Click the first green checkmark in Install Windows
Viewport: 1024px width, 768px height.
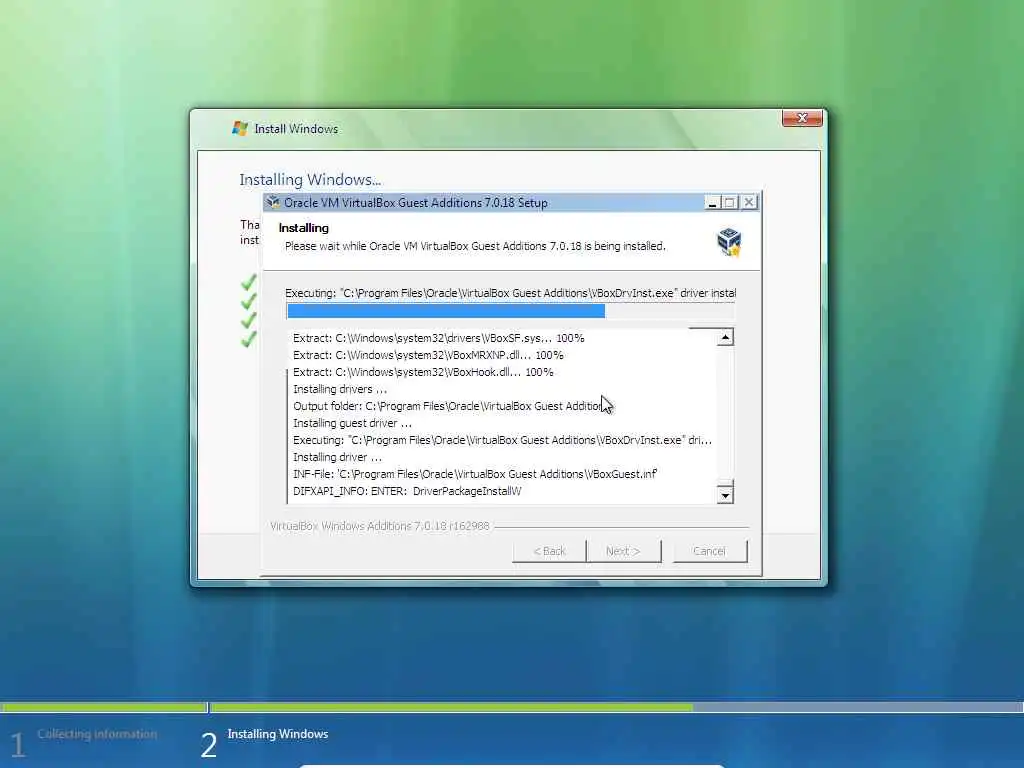248,283
